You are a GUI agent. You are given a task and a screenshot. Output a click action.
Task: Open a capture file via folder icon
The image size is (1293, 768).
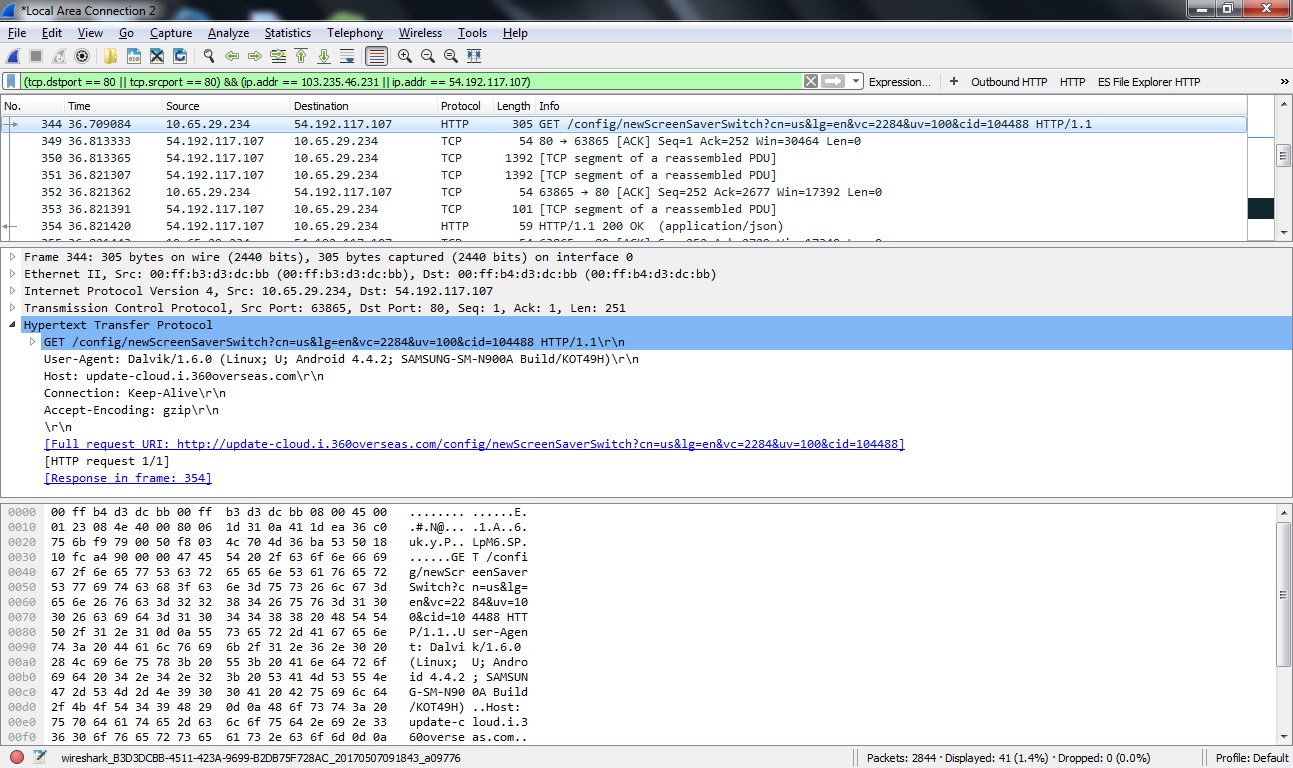click(110, 56)
